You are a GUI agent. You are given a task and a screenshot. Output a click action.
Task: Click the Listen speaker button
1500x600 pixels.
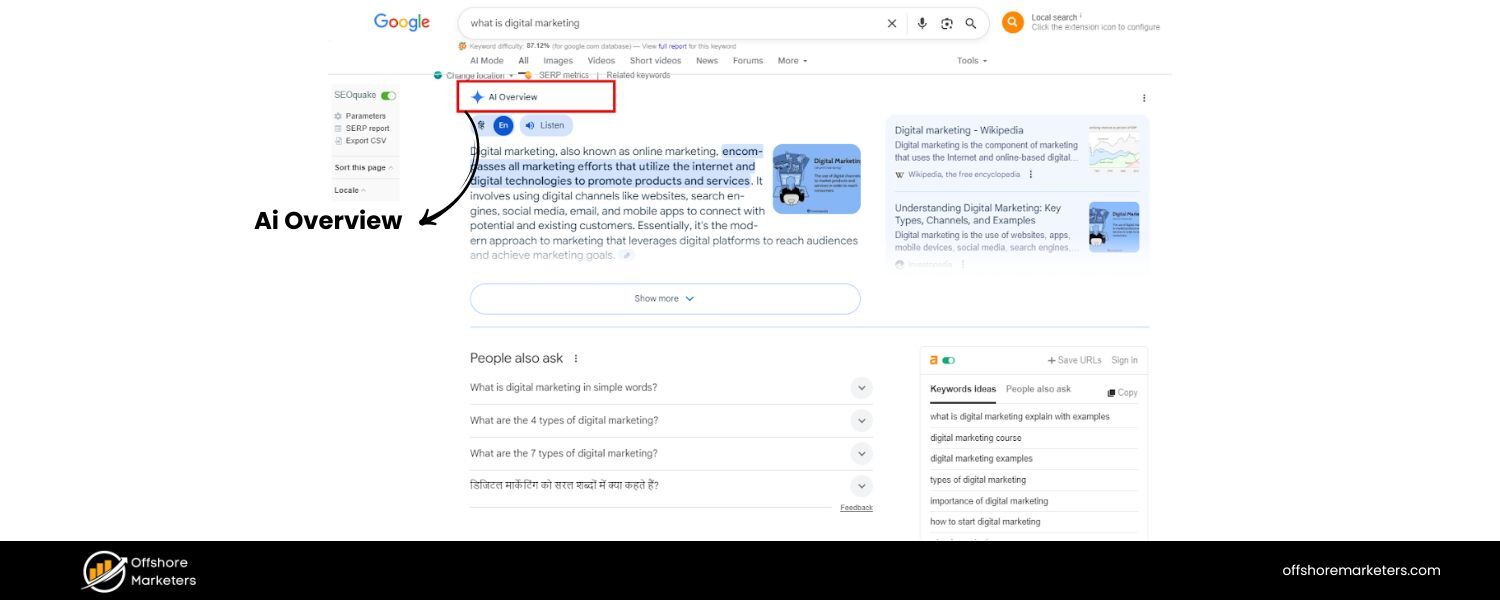tap(545, 125)
